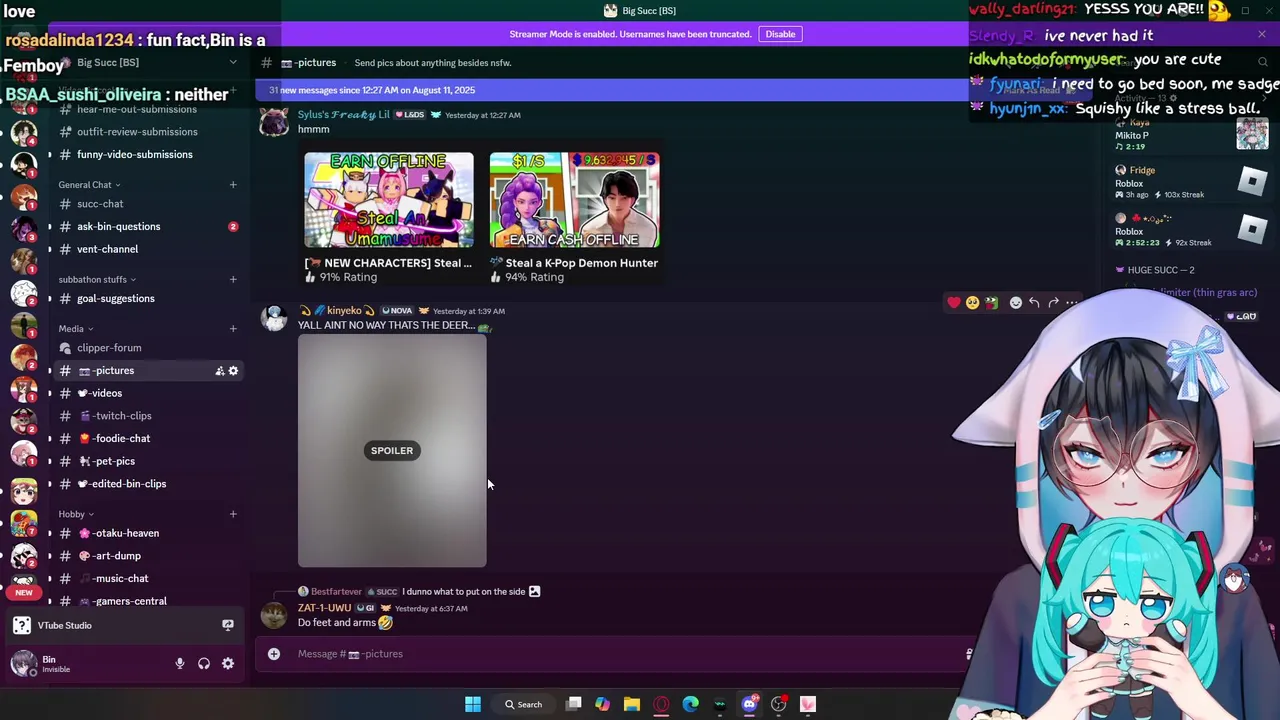Open Task View on the taskbar
Screen dimensions: 1280x720
coord(574,704)
